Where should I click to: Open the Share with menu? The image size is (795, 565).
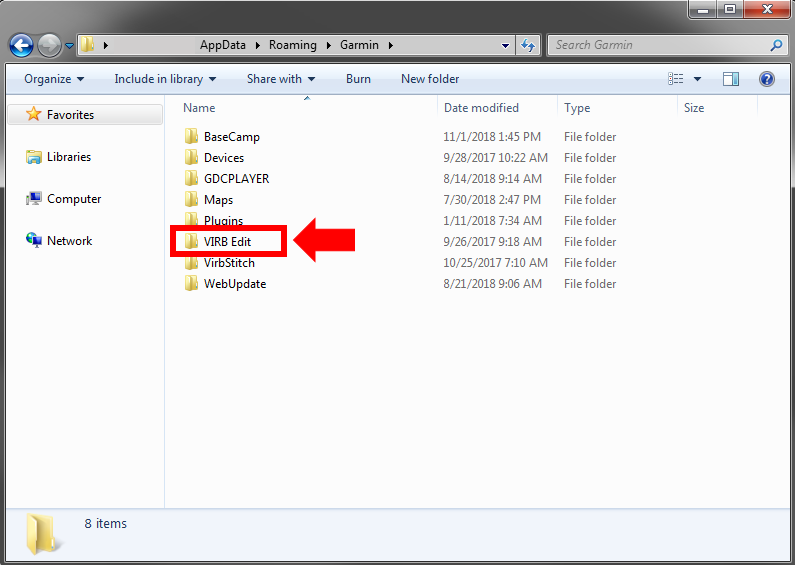tap(281, 79)
